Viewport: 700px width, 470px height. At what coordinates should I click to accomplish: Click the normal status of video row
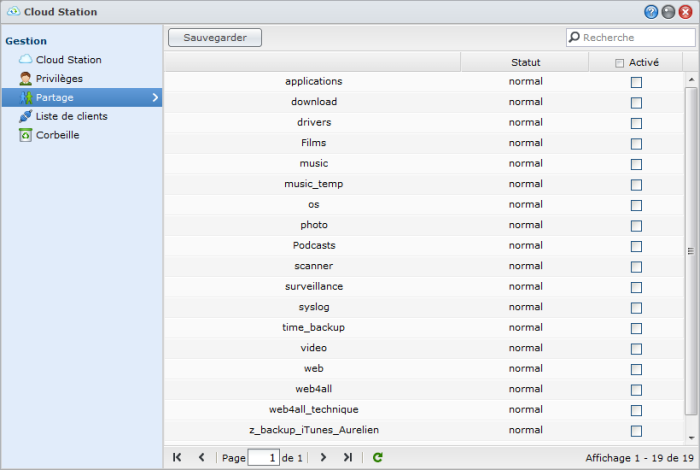[x=525, y=348]
